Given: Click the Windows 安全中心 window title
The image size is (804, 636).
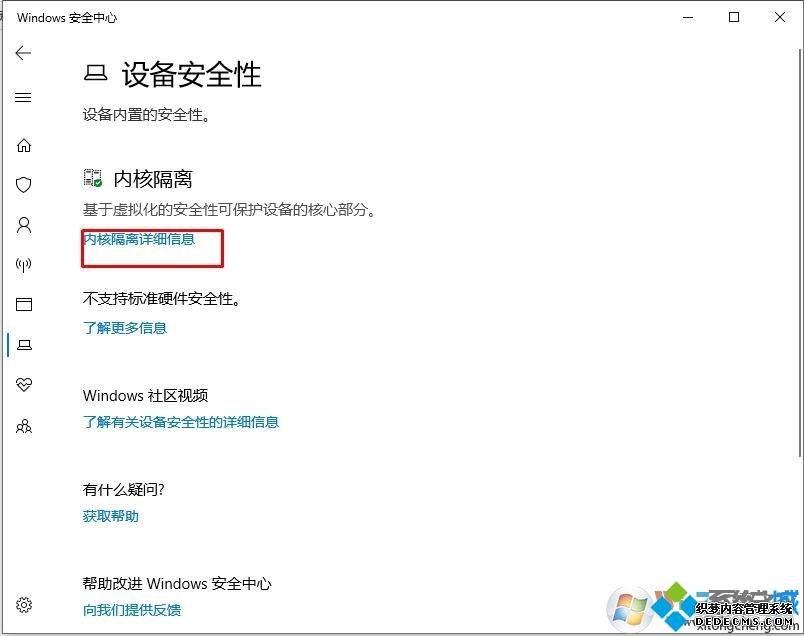Looking at the screenshot, I should coord(67,18).
